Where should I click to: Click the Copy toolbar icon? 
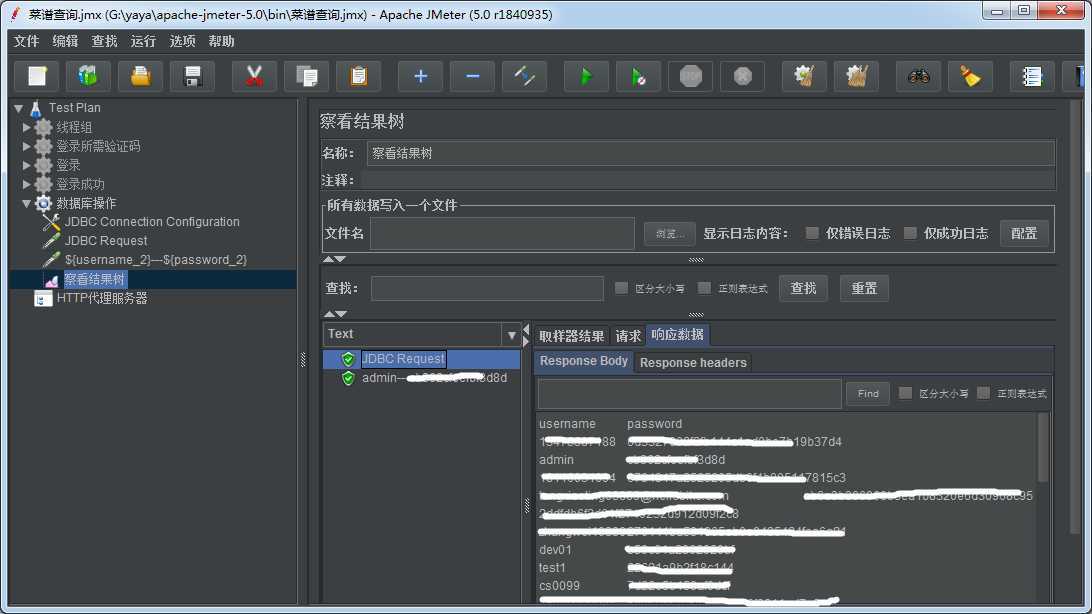coord(306,76)
